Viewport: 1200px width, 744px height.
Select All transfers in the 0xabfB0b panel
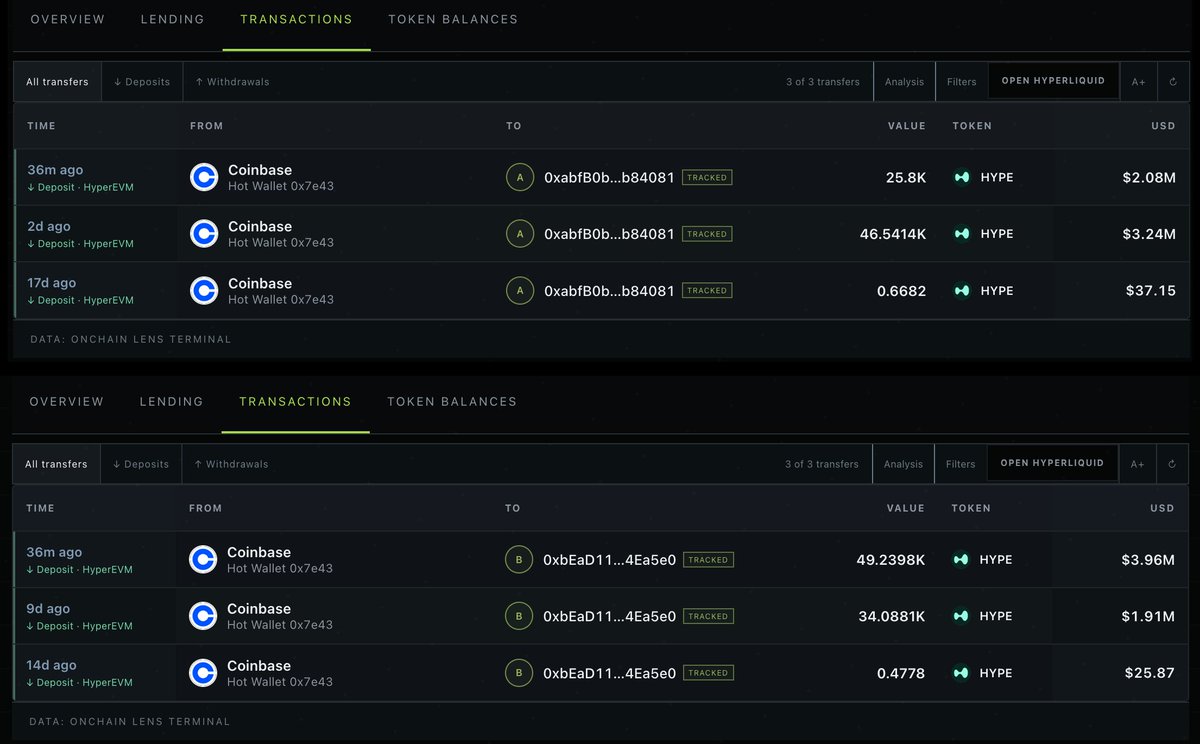pyautogui.click(x=57, y=82)
